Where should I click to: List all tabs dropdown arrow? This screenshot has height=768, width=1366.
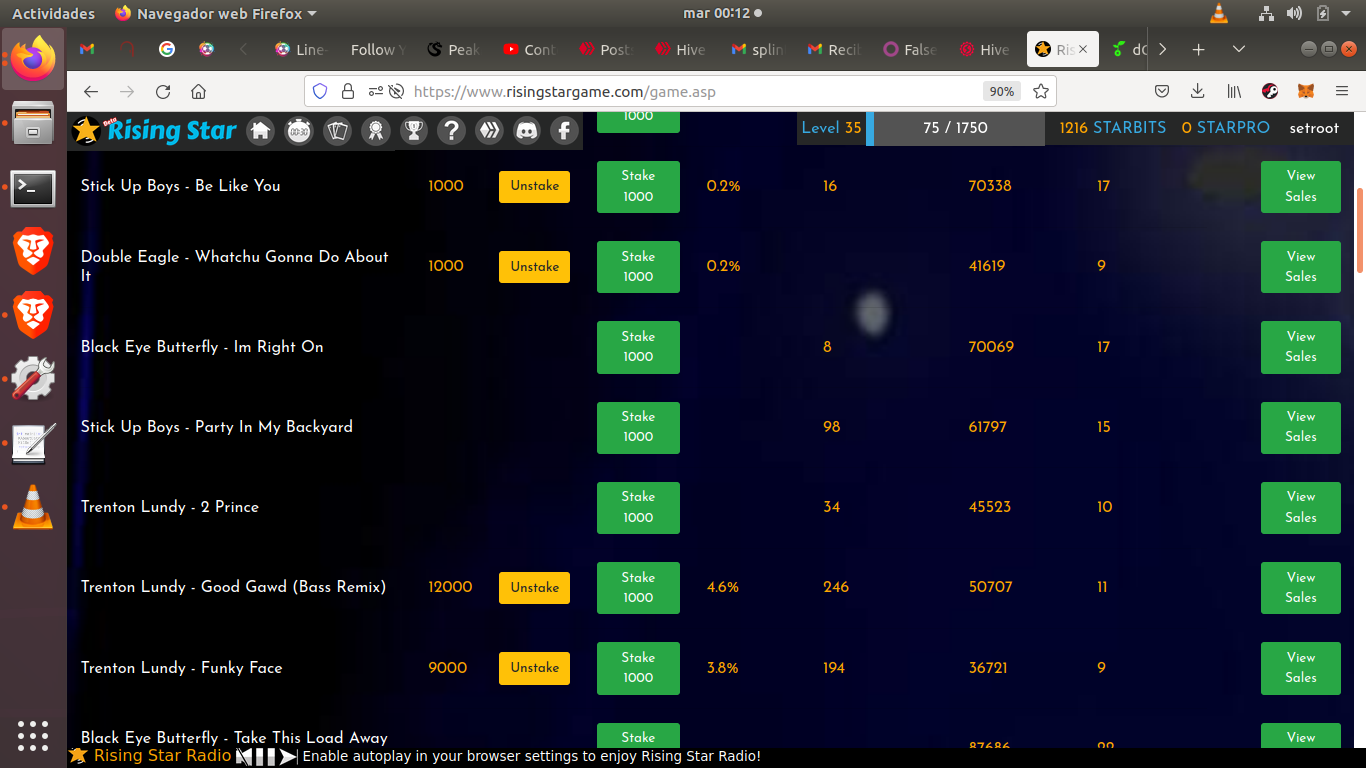(1239, 49)
